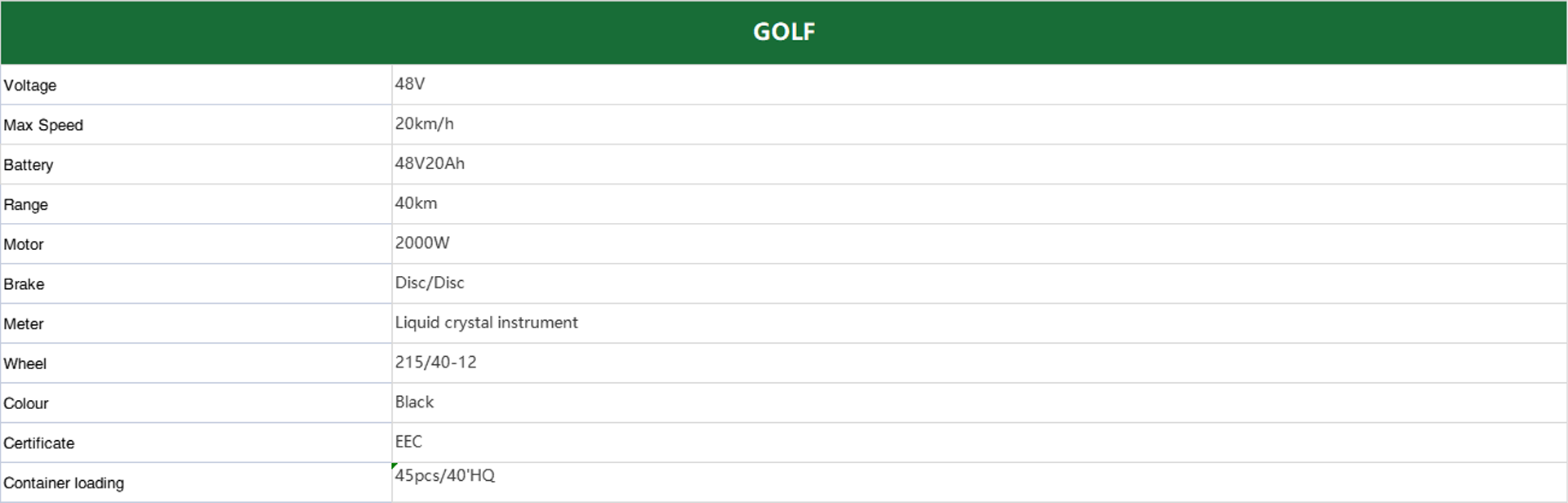Select the Disc/Disc value cell
This screenshot has height=503, width=1568.
click(x=979, y=283)
